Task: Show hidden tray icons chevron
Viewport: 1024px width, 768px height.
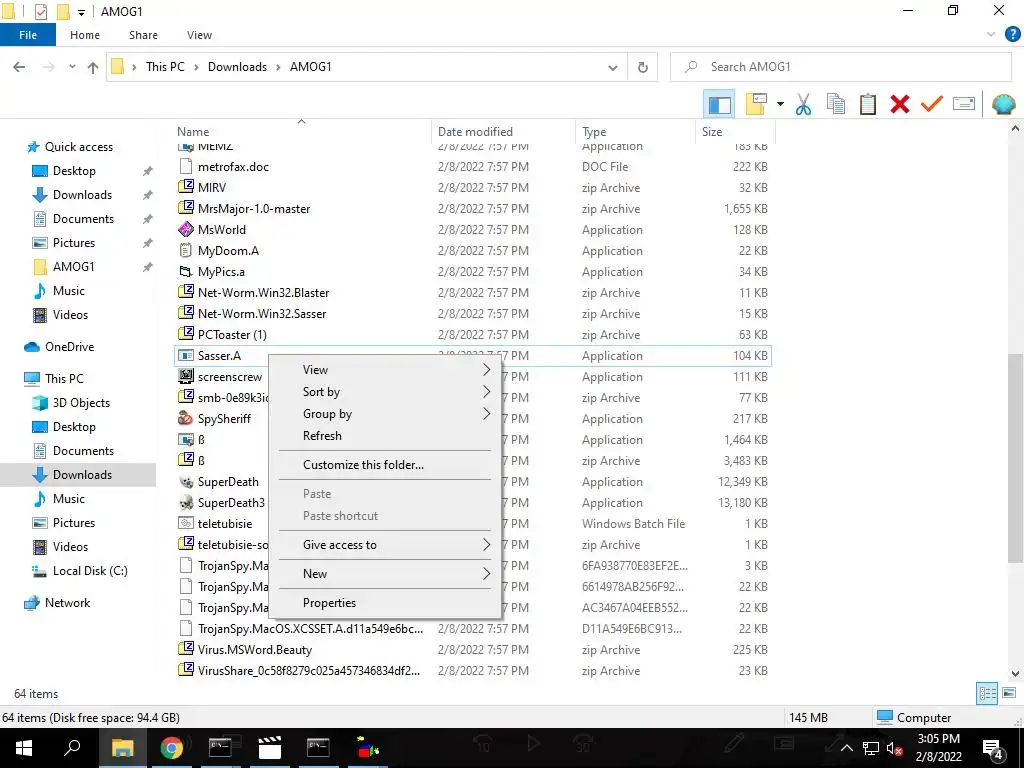Action: (846, 748)
